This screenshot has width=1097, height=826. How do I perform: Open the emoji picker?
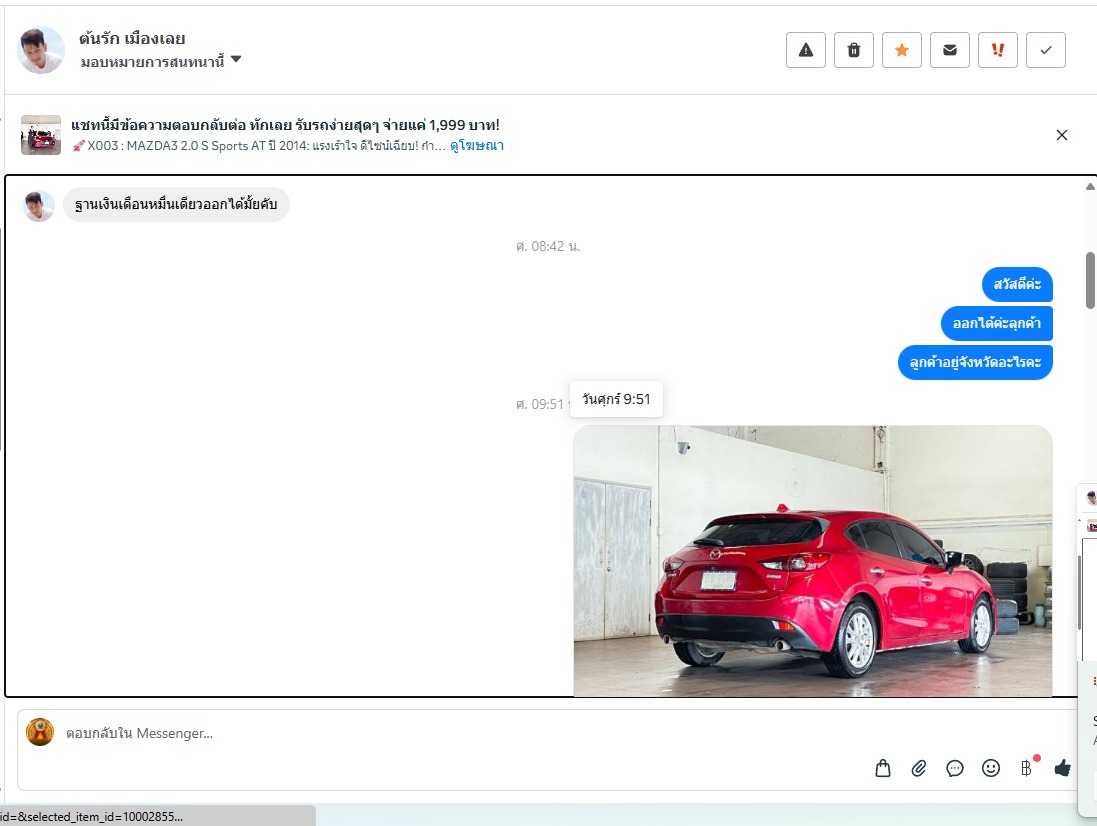991,768
